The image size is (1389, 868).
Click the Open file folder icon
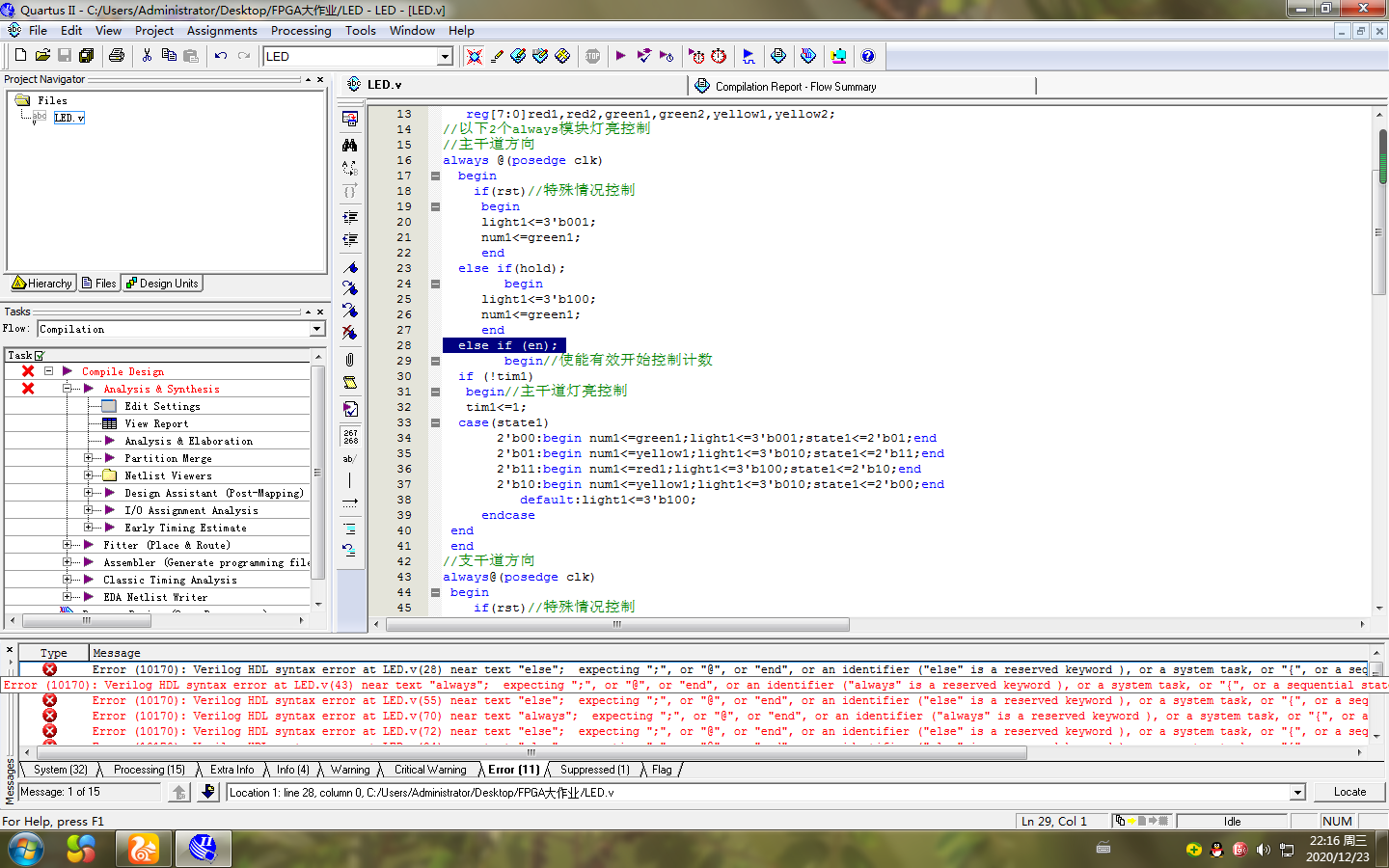[42, 56]
